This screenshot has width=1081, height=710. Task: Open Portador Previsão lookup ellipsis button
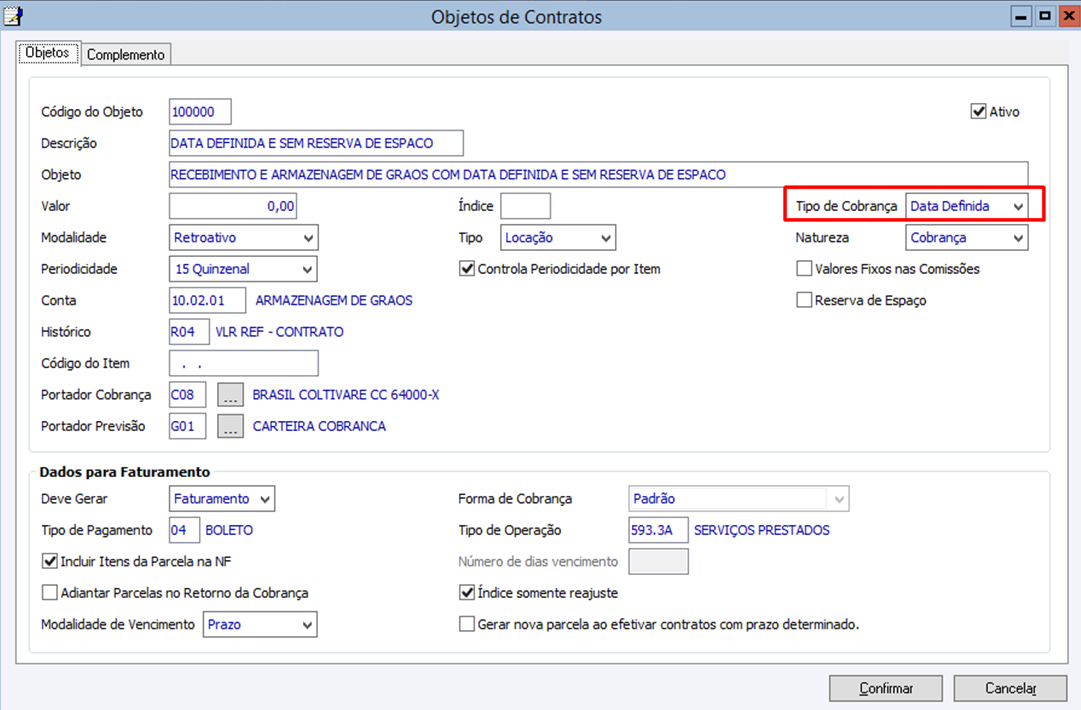pyautogui.click(x=230, y=426)
